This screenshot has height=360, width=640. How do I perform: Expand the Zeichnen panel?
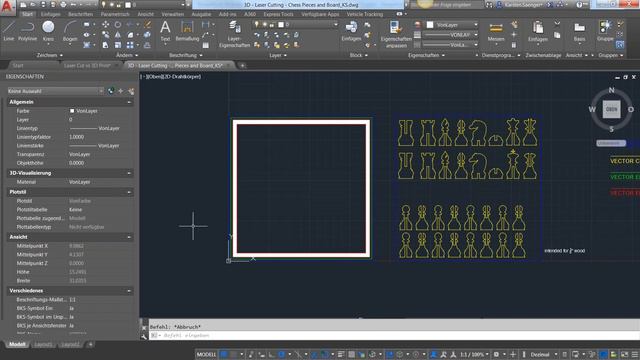coord(50,55)
